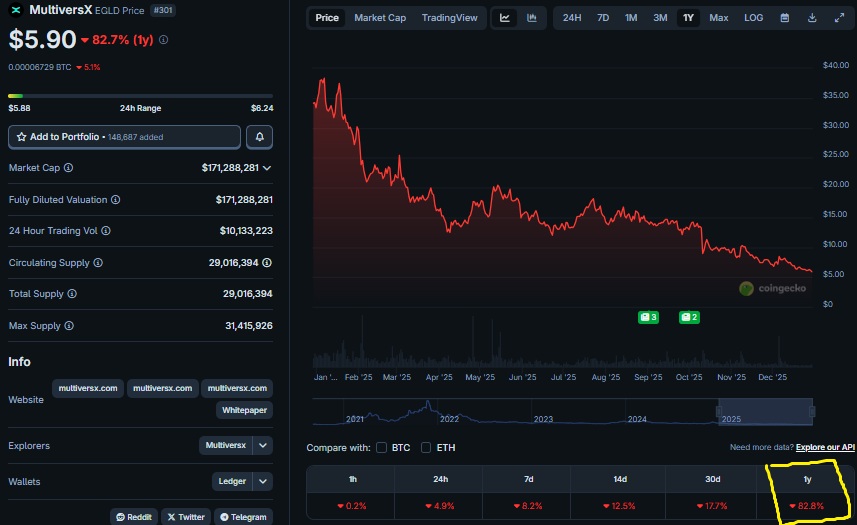Open the news marker labeled 3

(x=648, y=317)
